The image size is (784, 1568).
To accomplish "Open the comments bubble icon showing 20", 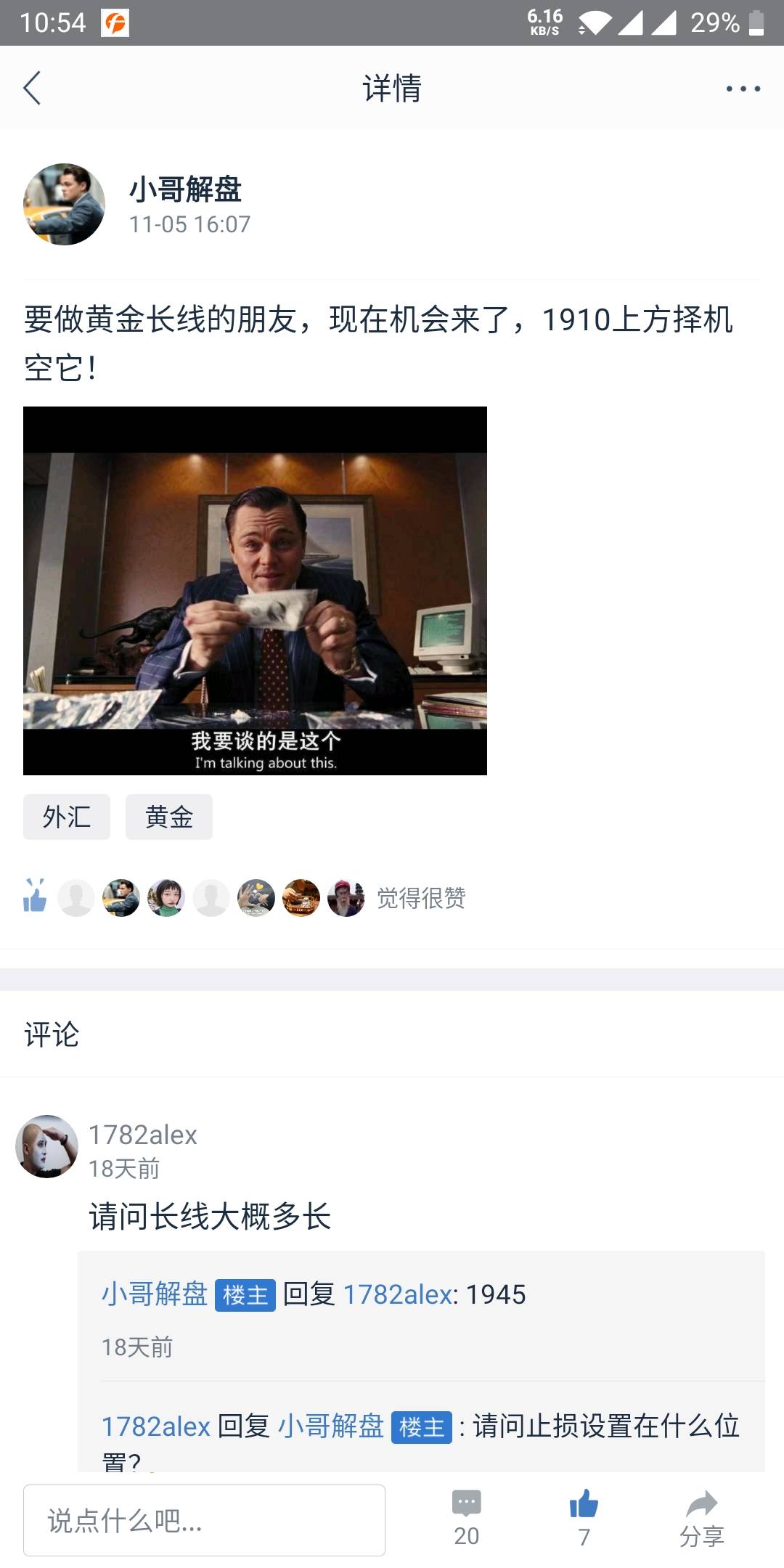I will [466, 1503].
